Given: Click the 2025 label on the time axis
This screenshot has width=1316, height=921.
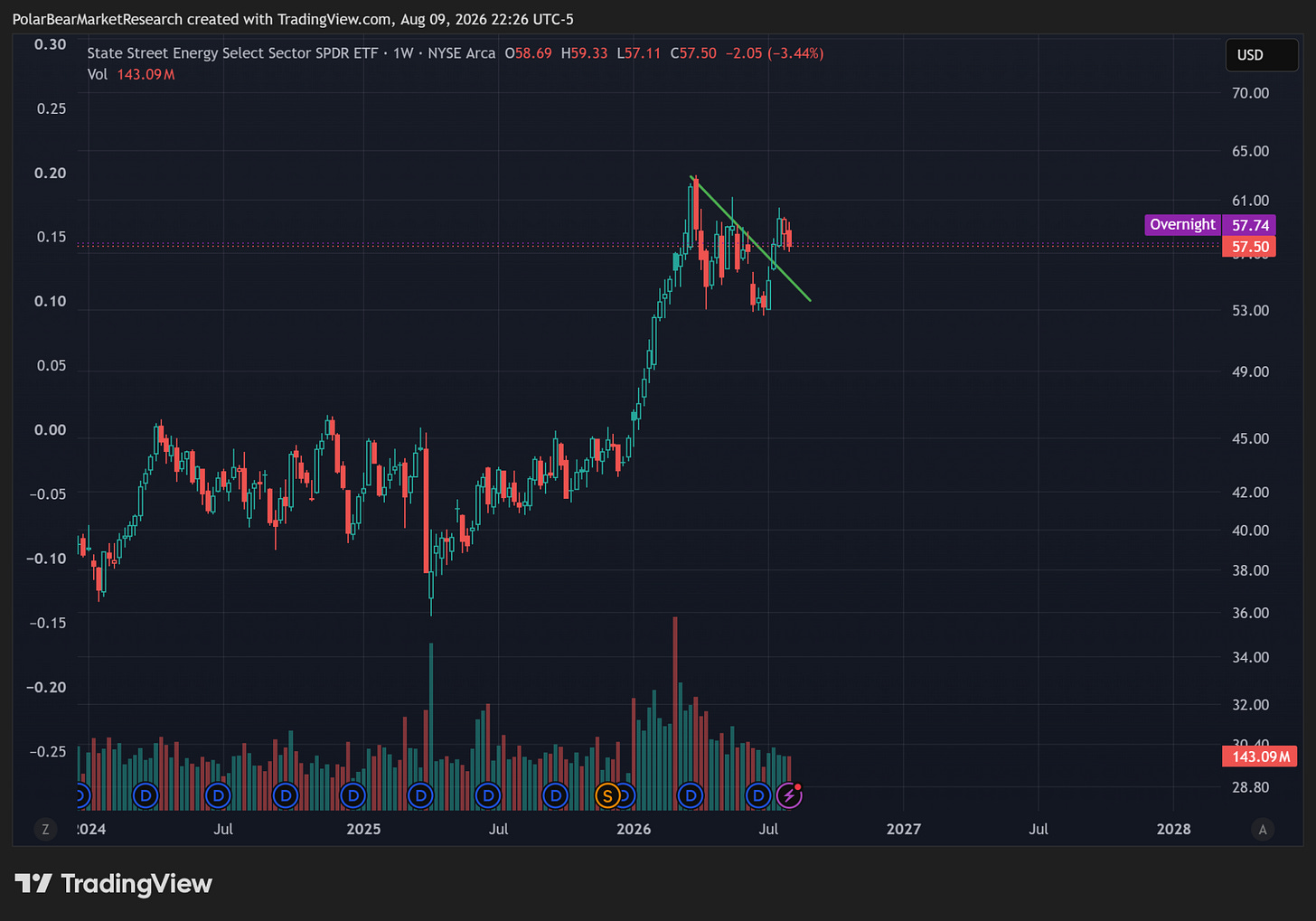Looking at the screenshot, I should coord(363,829).
